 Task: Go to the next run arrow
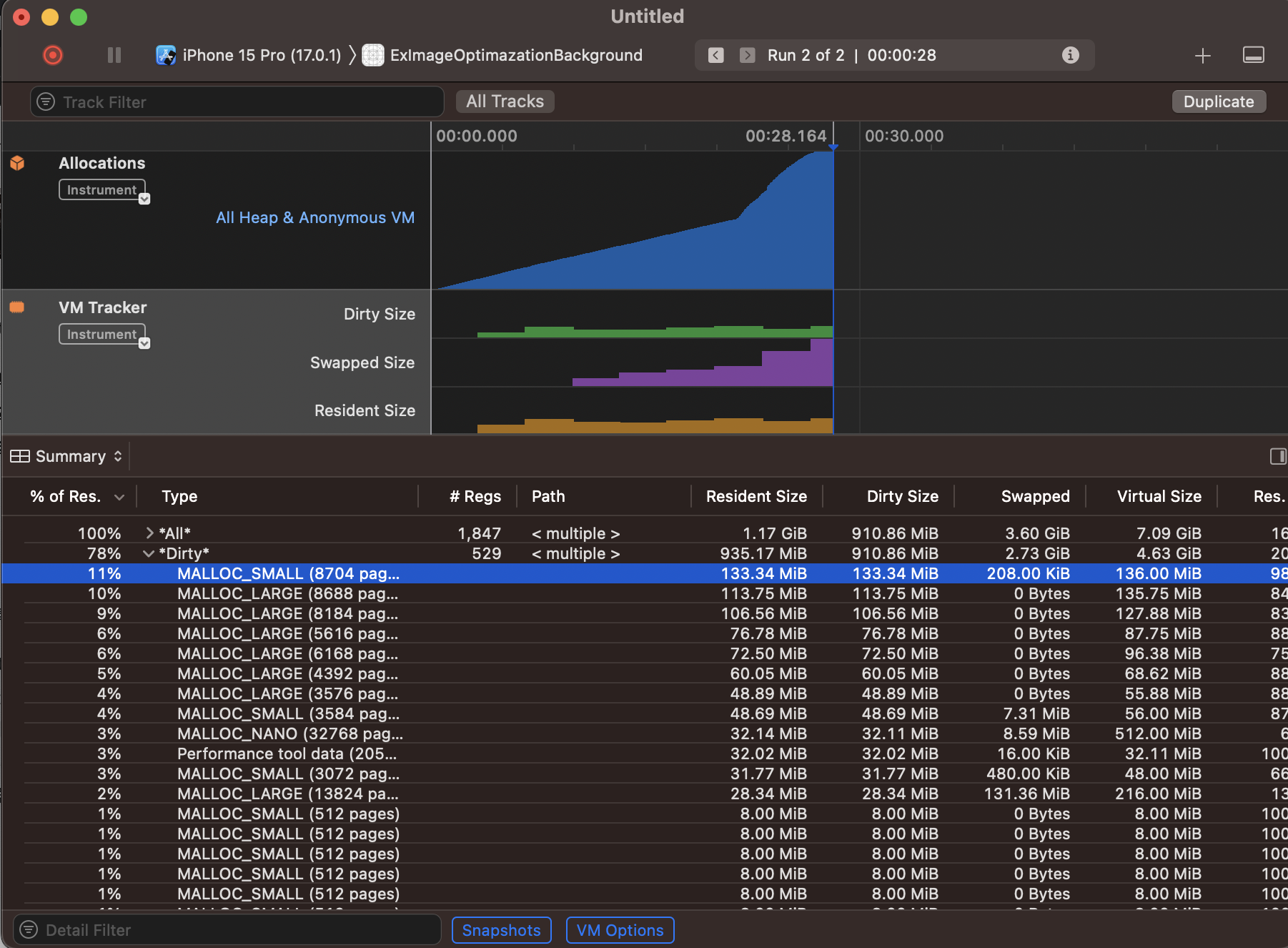[748, 55]
